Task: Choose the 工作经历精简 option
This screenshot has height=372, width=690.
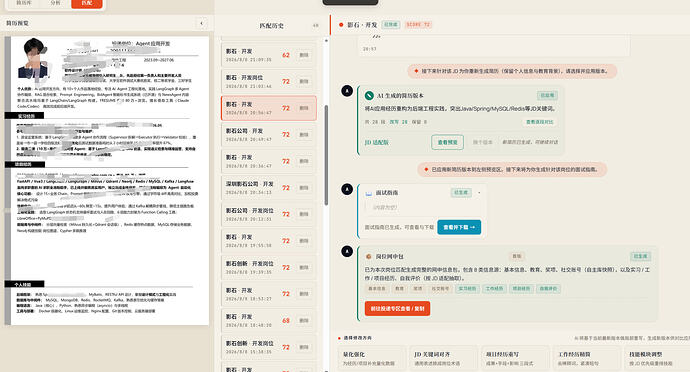Action: click(587, 358)
